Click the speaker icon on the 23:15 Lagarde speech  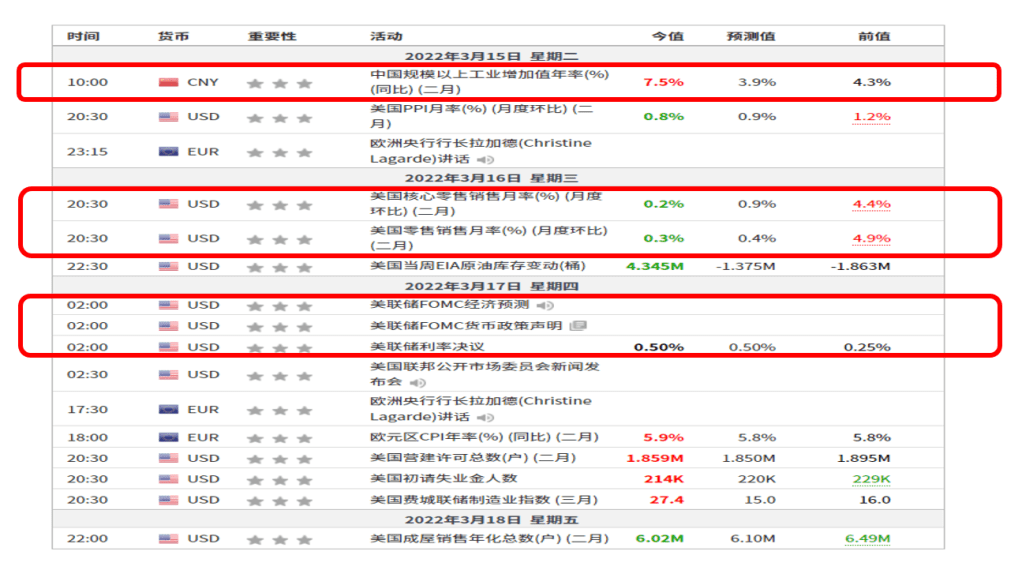click(485, 159)
